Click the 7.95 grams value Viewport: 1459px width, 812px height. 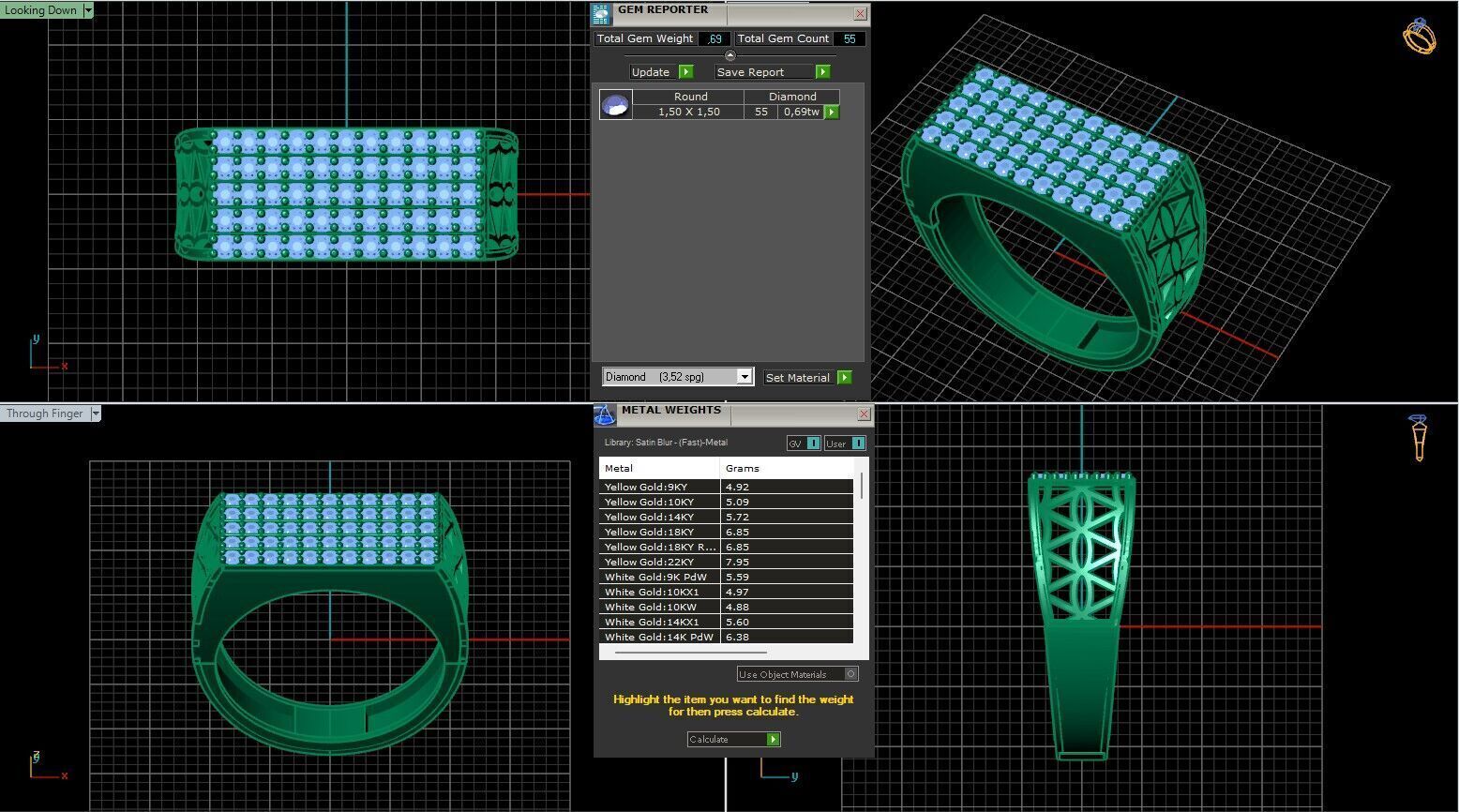point(737,562)
